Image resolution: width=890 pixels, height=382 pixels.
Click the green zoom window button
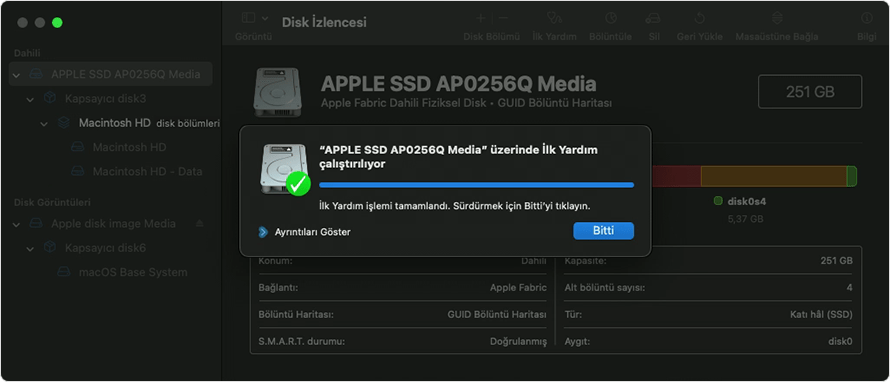click(x=57, y=23)
